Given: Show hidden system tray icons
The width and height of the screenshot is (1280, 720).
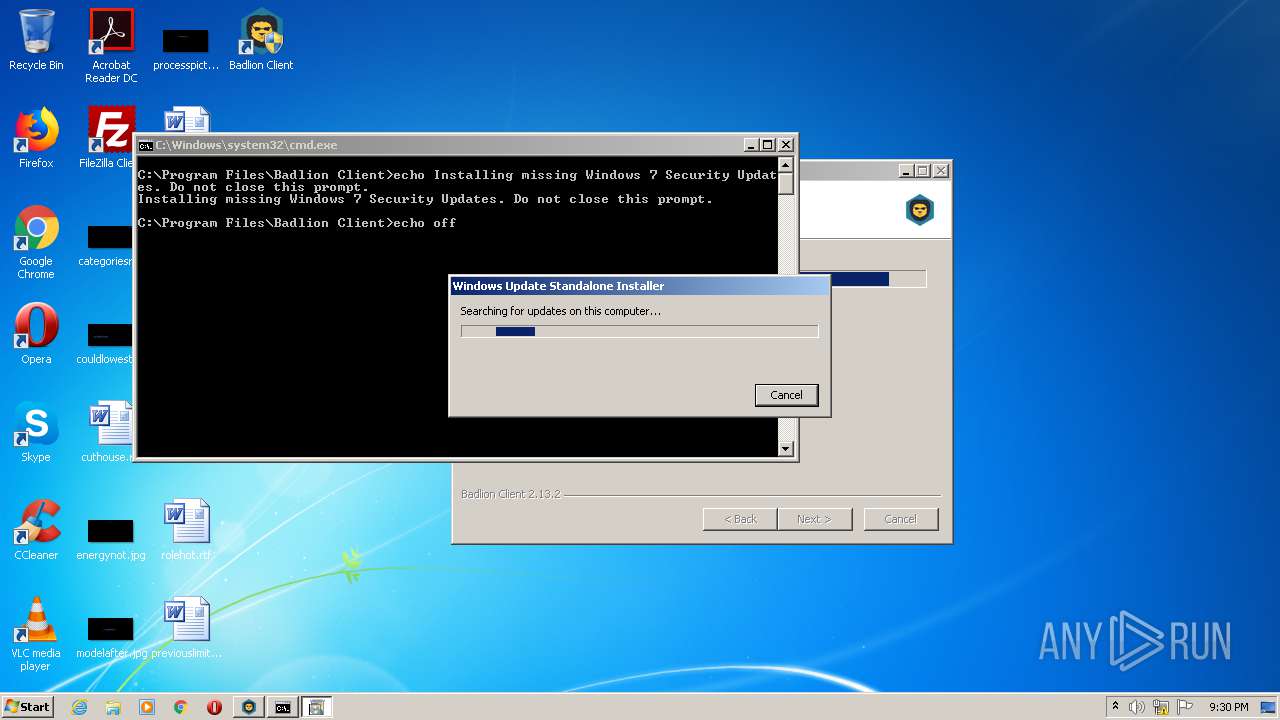Looking at the screenshot, I should pyautogui.click(x=1115, y=707).
